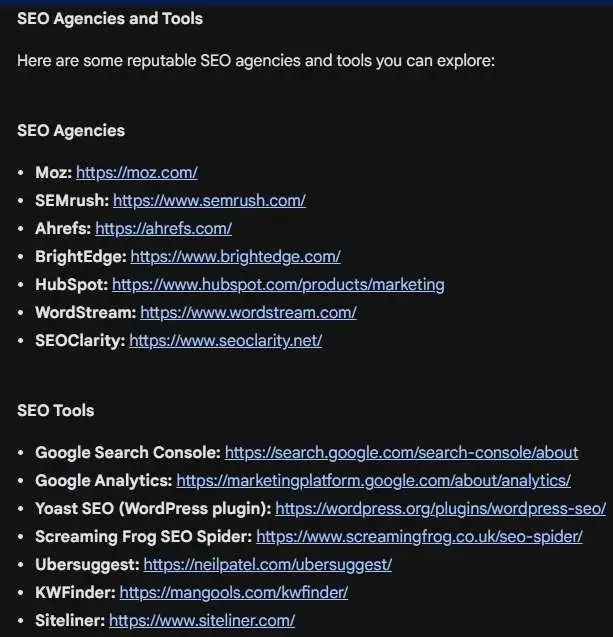Follow the Google Analytics marketing platform link

point(373,481)
